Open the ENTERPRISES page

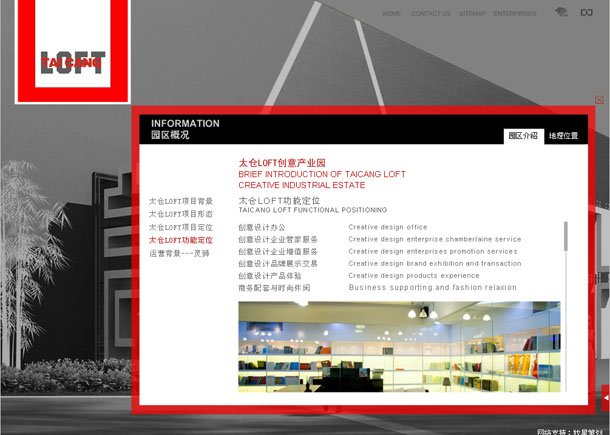click(515, 14)
